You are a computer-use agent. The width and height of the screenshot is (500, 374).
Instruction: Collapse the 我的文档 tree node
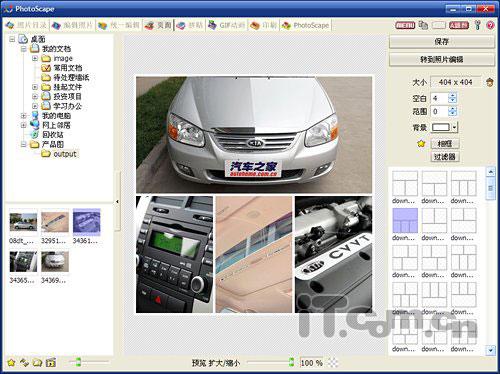point(24,49)
